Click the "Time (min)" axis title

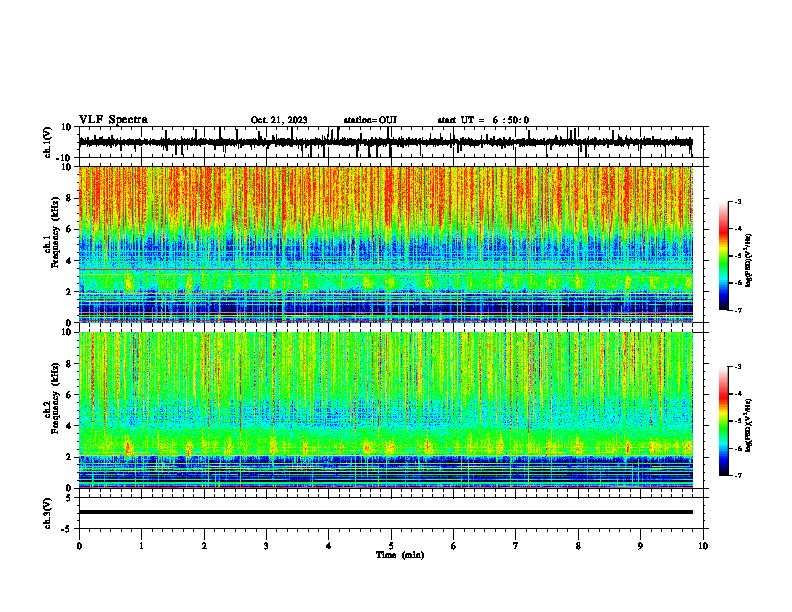[x=400, y=555]
